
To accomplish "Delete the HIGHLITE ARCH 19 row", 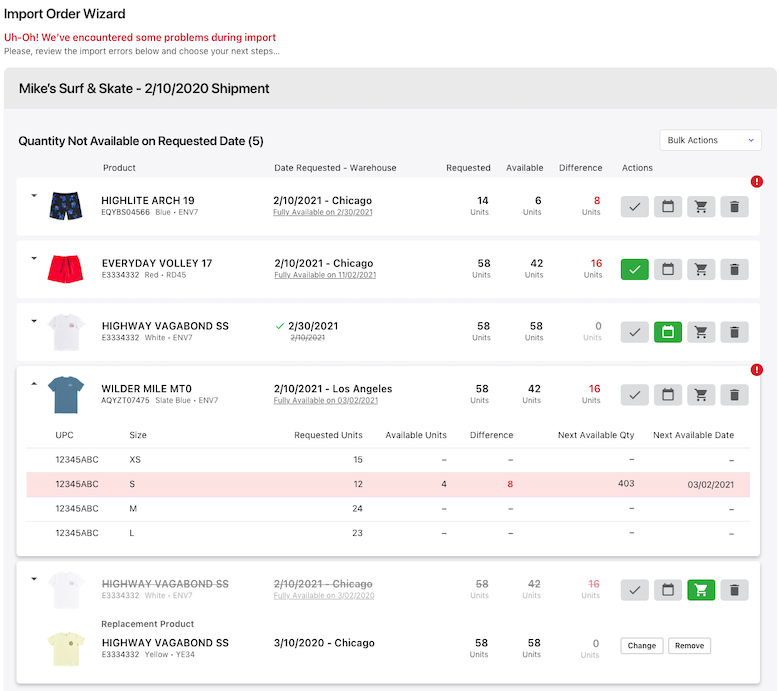I will (x=734, y=207).
